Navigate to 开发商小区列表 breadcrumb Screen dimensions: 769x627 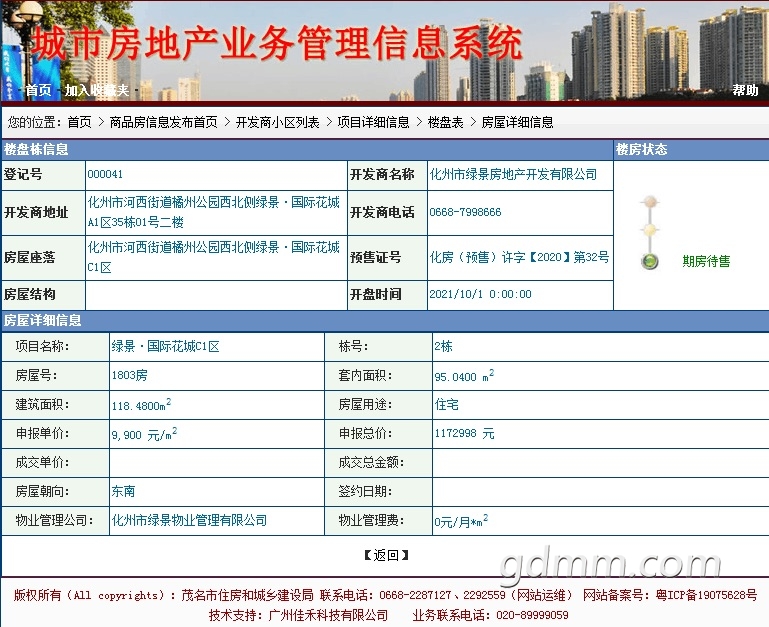pos(278,122)
